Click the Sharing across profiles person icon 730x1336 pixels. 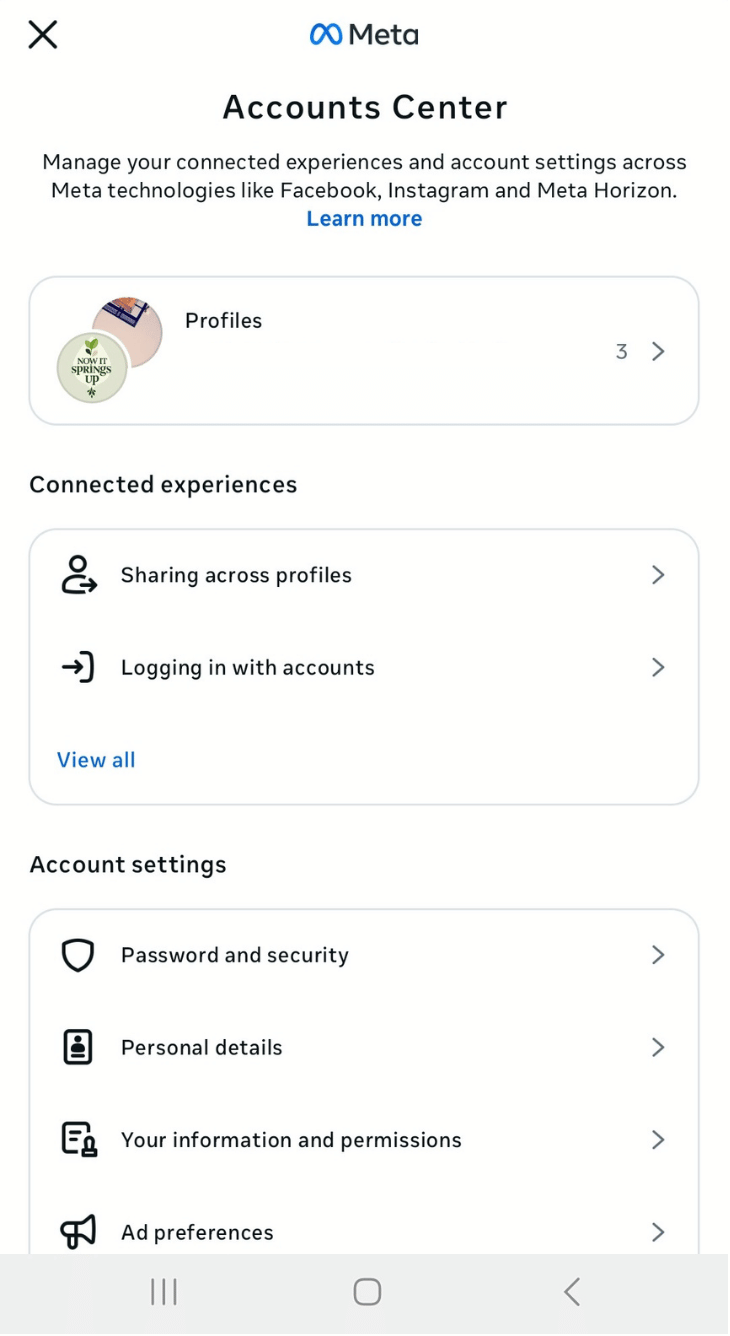click(x=78, y=575)
